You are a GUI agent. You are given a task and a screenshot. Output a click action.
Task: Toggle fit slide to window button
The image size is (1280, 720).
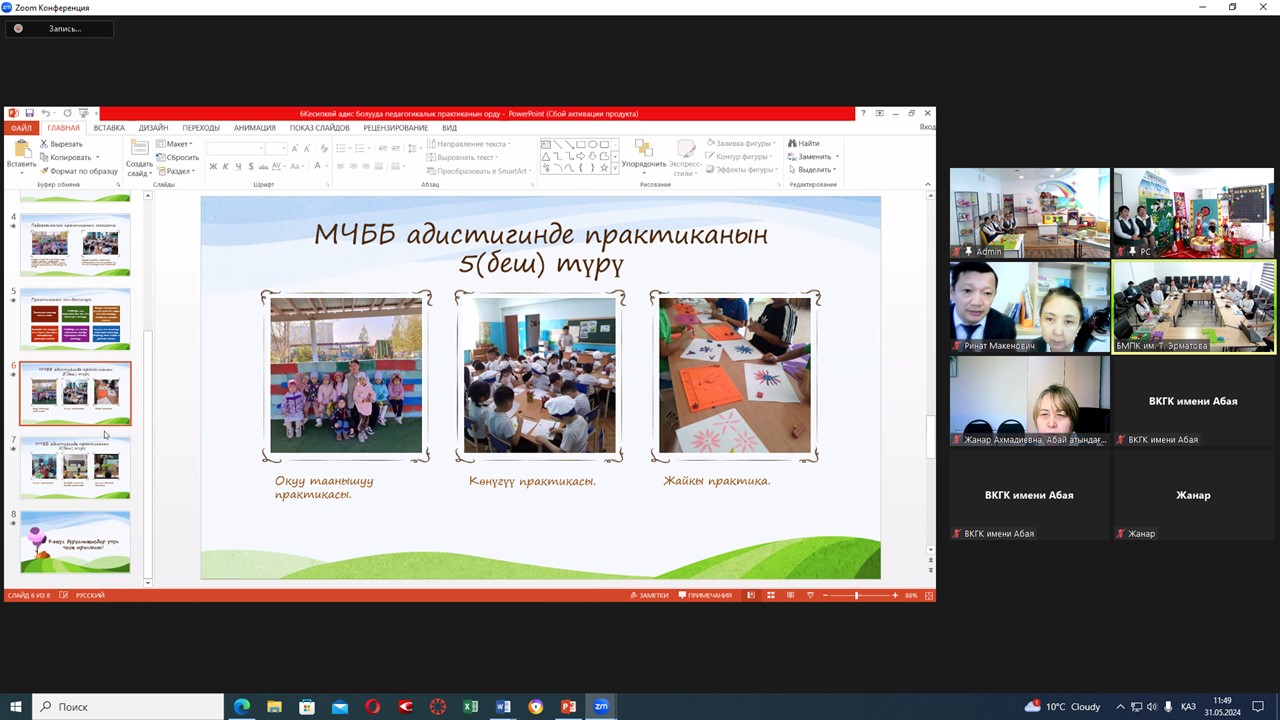click(929, 595)
